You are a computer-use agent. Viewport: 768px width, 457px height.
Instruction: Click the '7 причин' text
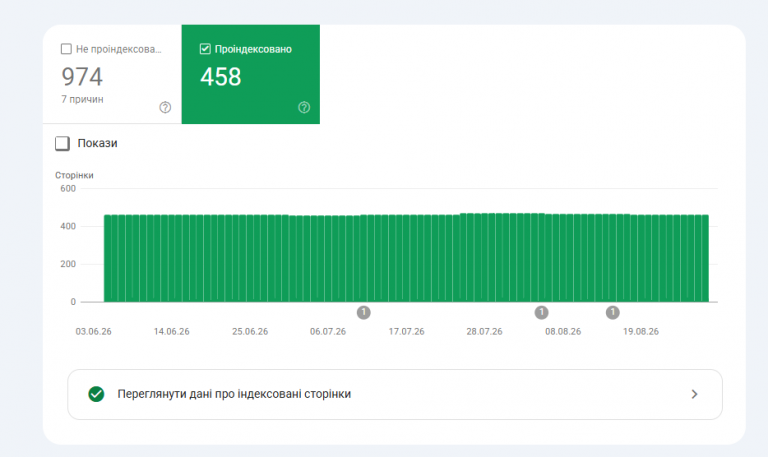point(82,99)
